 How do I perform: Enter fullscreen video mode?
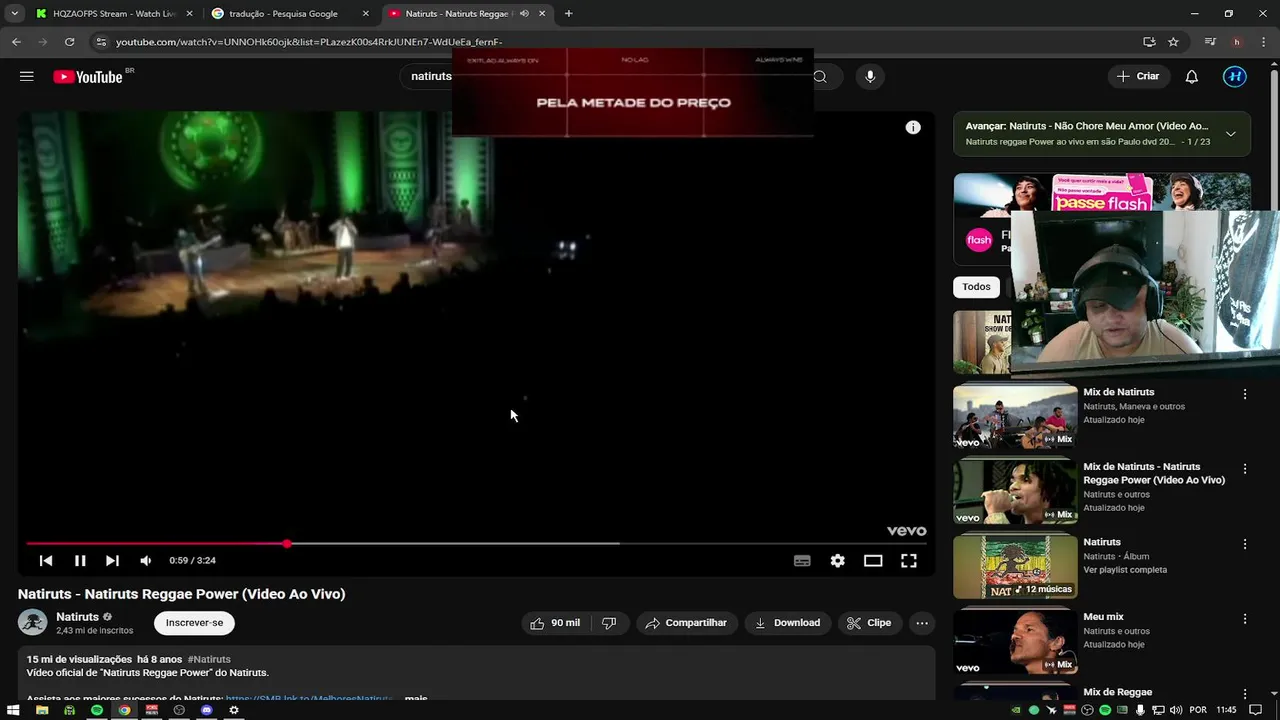click(909, 561)
